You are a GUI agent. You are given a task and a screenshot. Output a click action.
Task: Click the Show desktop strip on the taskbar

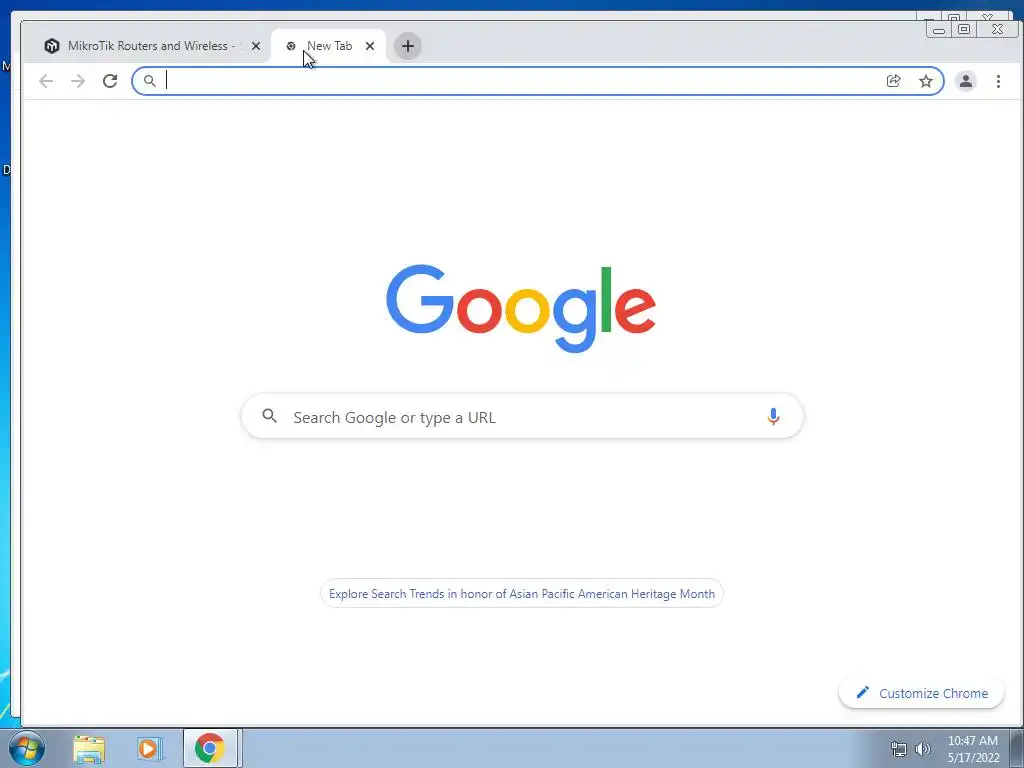(1017, 749)
